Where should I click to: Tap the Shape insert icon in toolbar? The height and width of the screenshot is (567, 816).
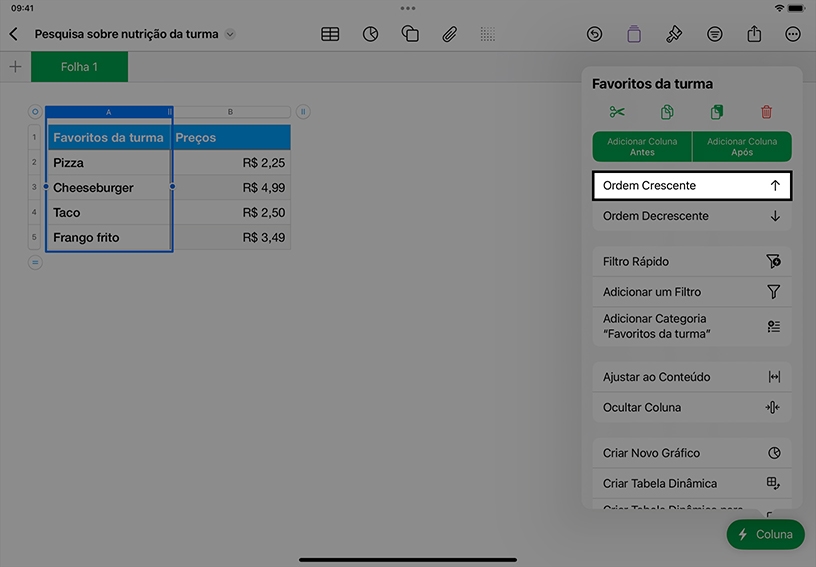(410, 34)
